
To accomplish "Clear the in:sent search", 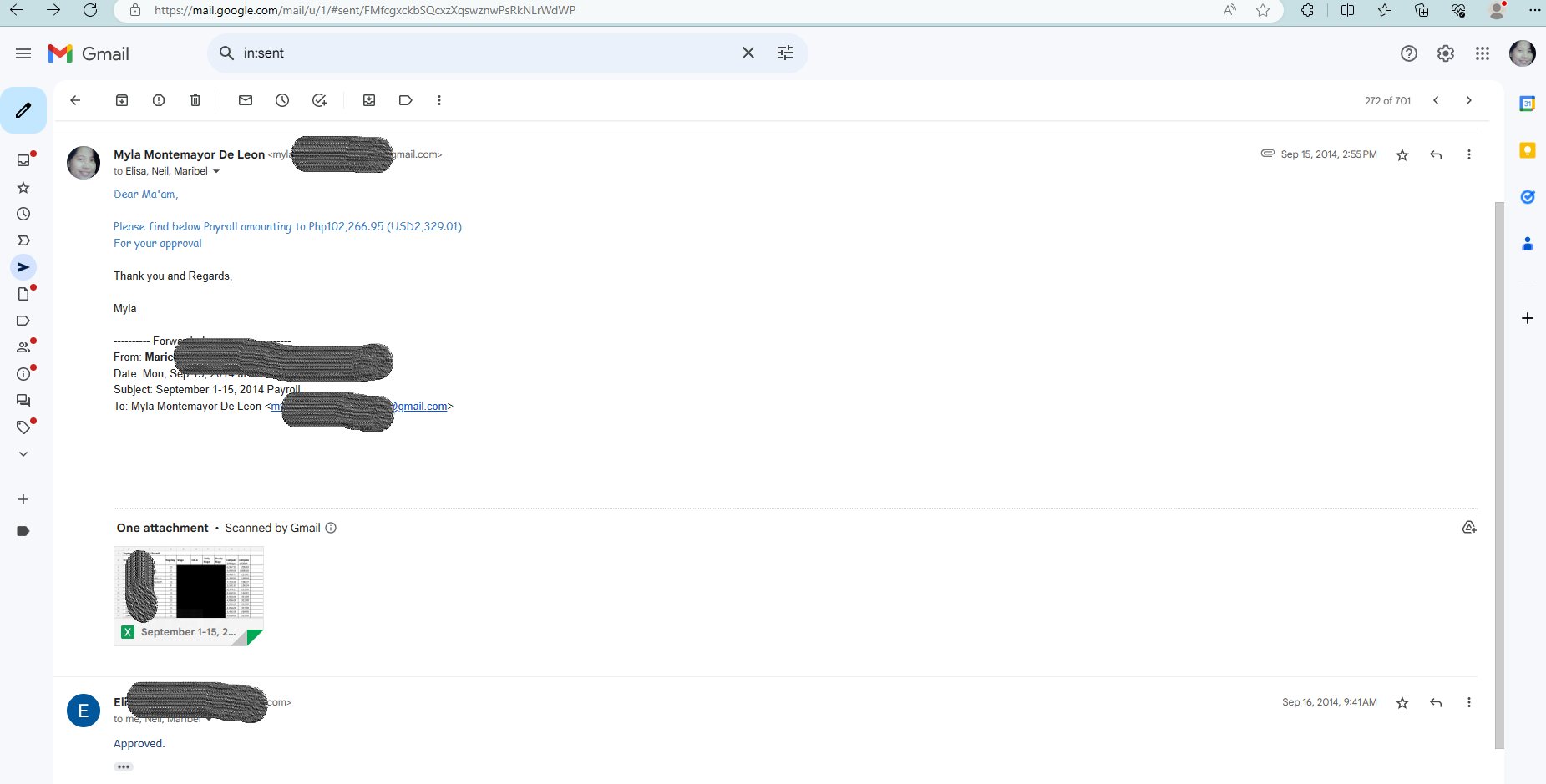I will [748, 53].
